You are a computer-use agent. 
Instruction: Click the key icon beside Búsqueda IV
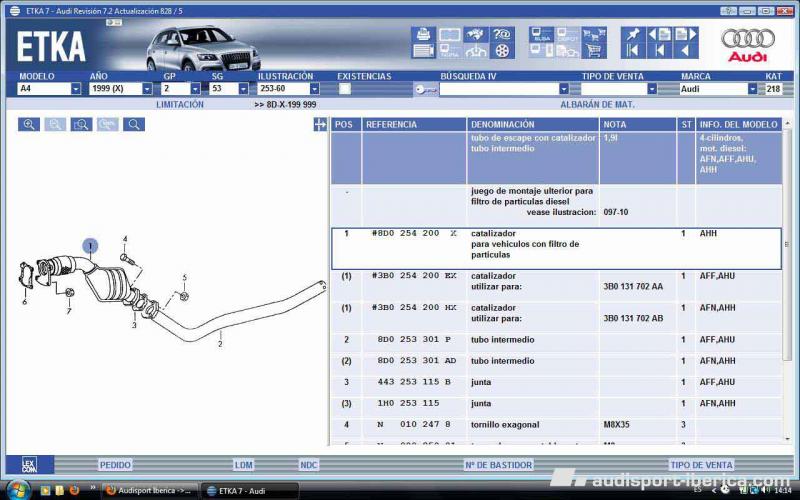click(426, 89)
